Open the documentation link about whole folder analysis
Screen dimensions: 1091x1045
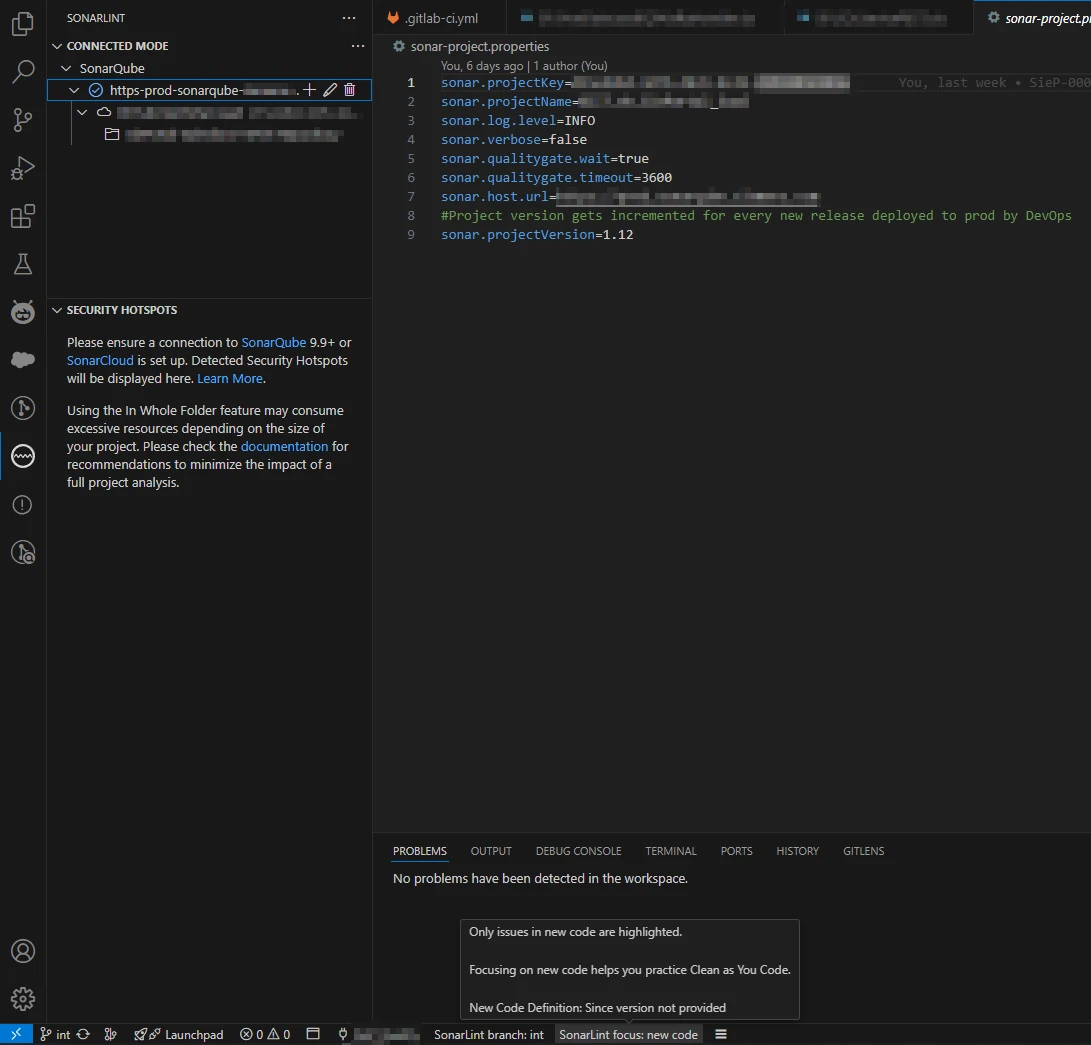[x=285, y=446]
